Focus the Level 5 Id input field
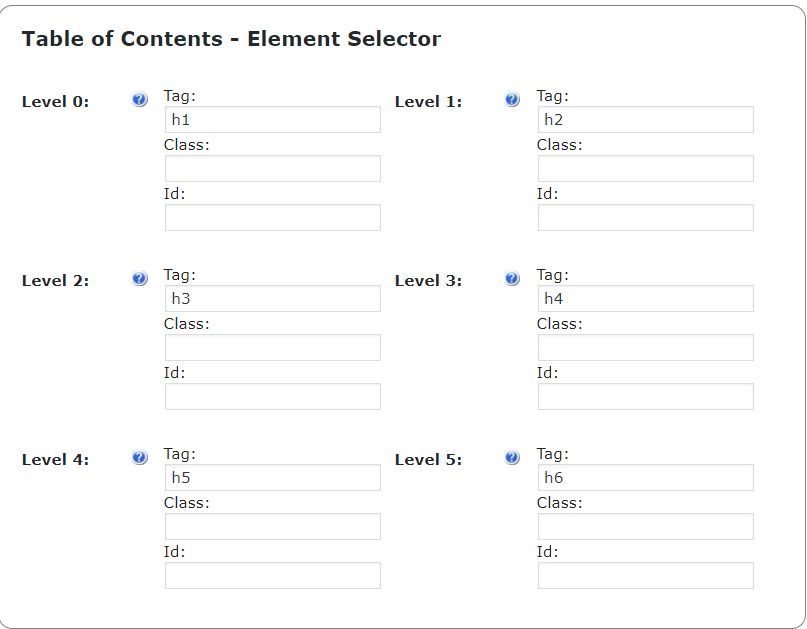Screen dimensions: 807x629 coord(645,576)
